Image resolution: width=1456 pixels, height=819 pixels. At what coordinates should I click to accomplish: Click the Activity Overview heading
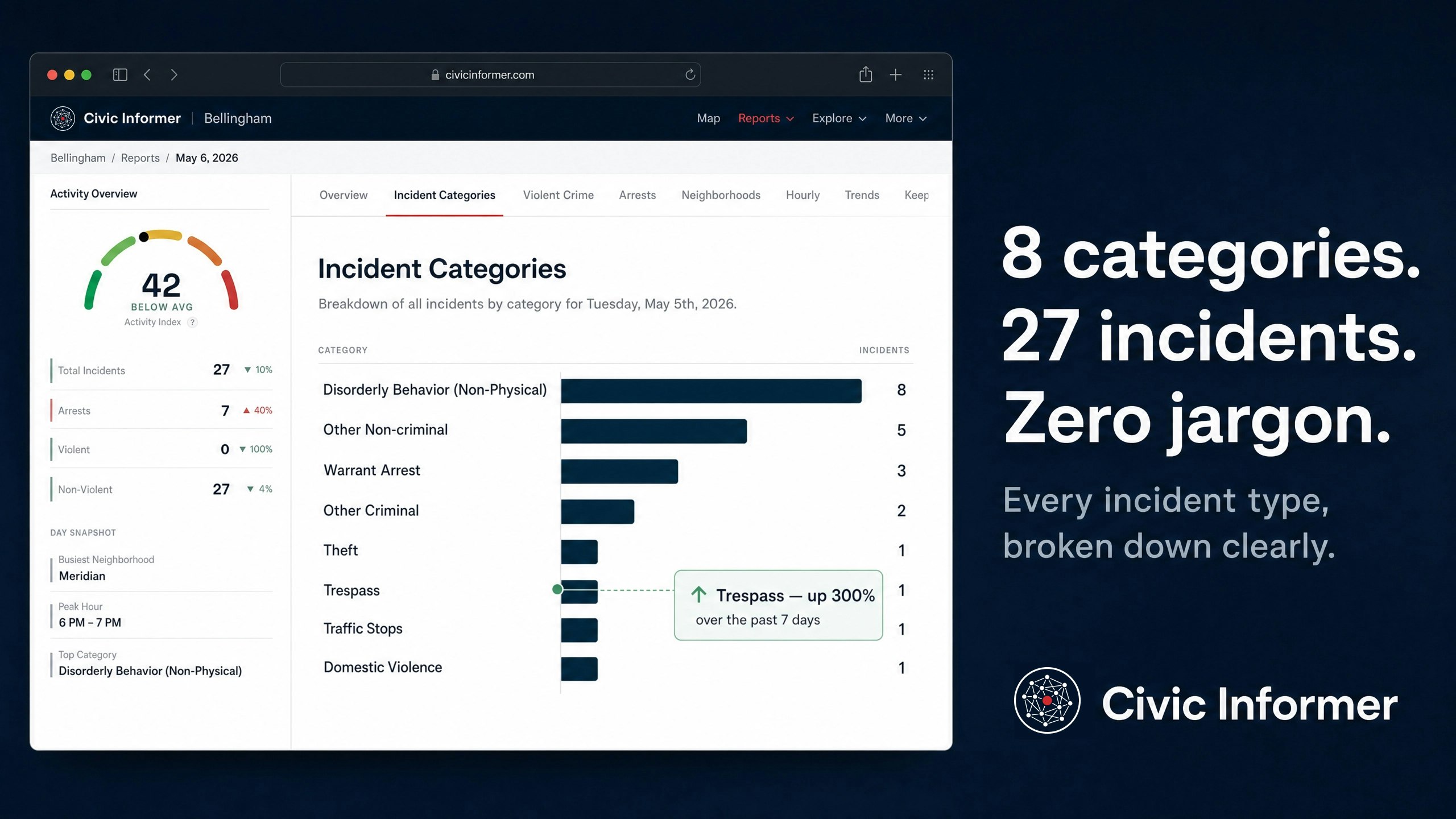coord(94,194)
